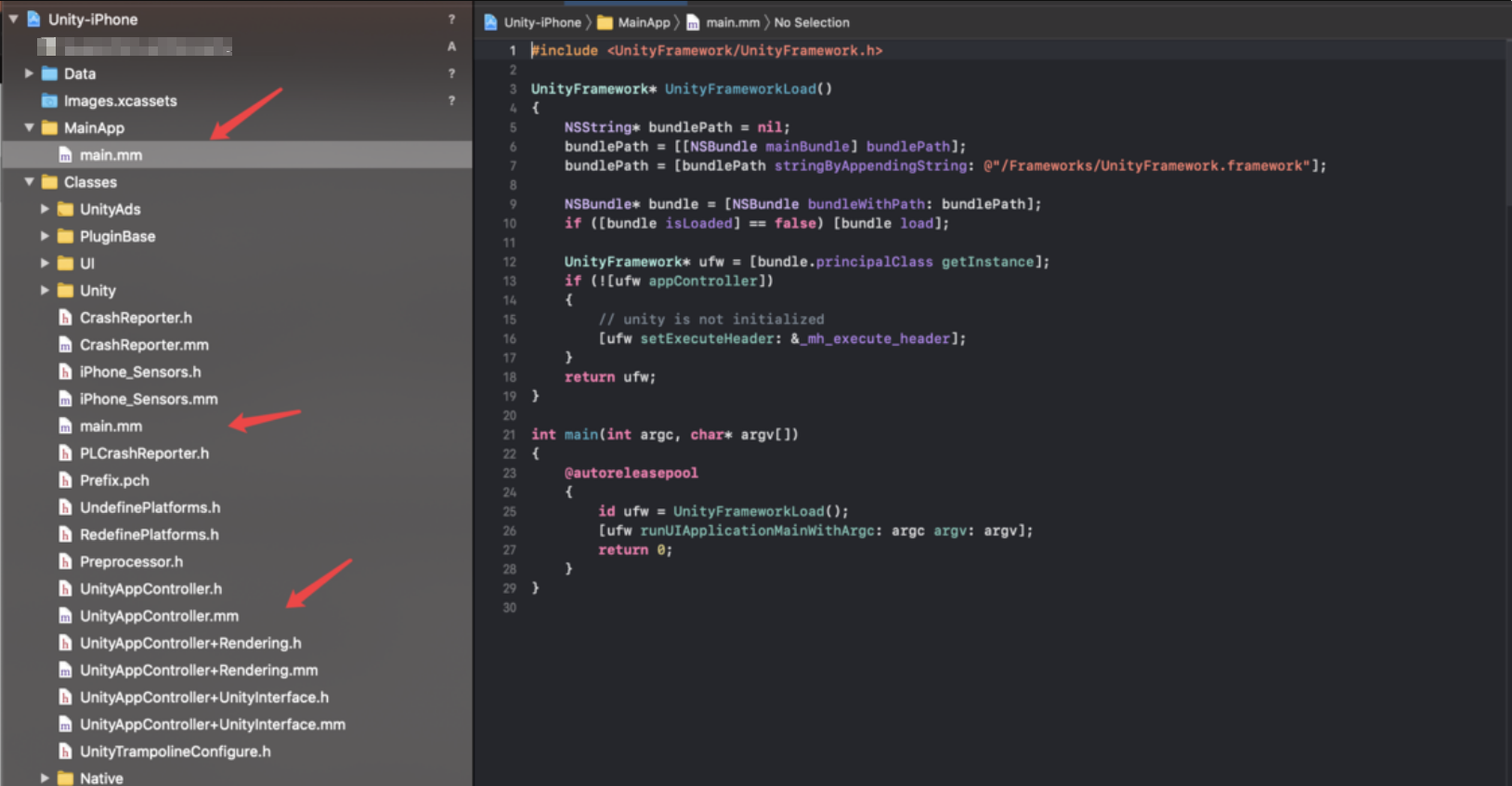Click the #include UnityFramework.h line
This screenshot has width=1512, height=786.
(707, 50)
